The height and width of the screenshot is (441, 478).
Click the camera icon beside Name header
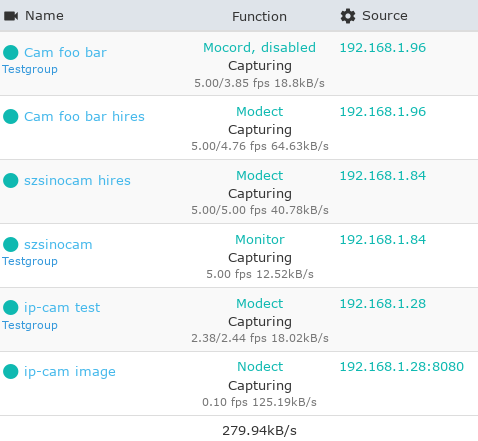point(11,16)
